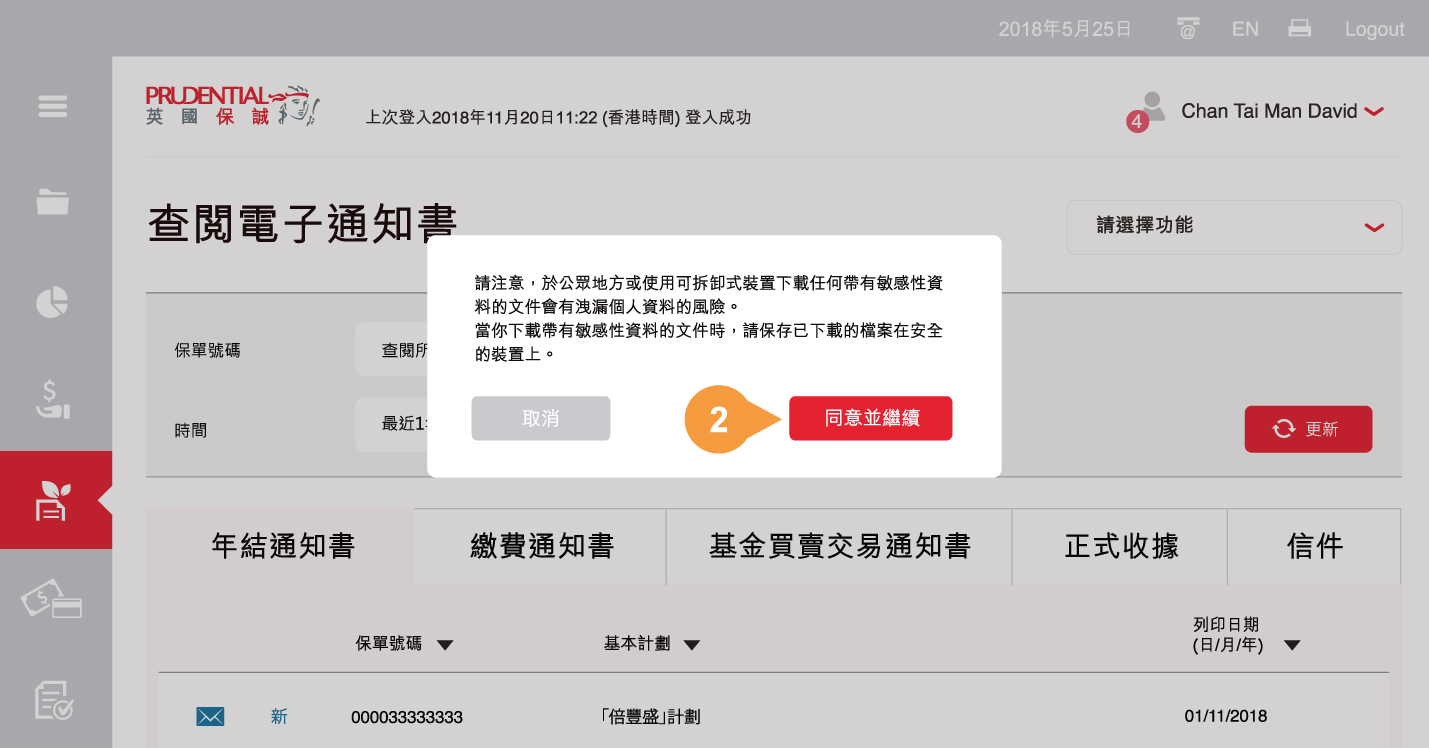Open the envelope icon for policy 000033333333
The width and height of the screenshot is (1429, 748).
[210, 716]
